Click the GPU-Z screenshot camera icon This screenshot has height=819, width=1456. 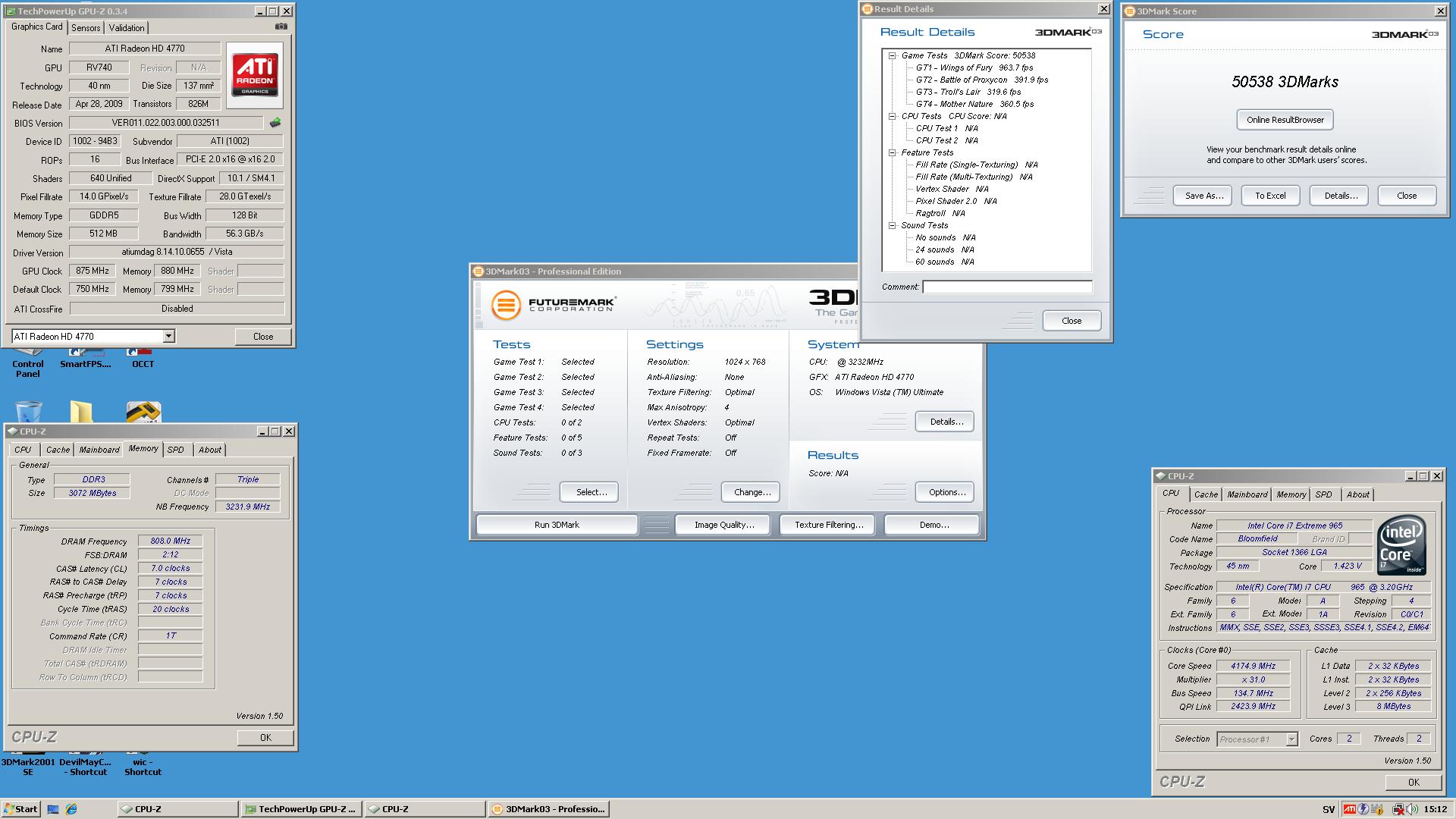pos(281,27)
